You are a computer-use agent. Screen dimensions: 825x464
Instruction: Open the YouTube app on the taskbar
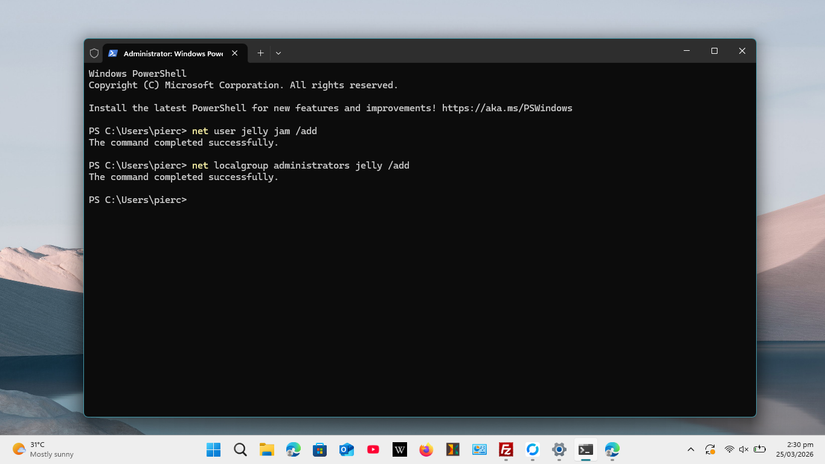(373, 449)
